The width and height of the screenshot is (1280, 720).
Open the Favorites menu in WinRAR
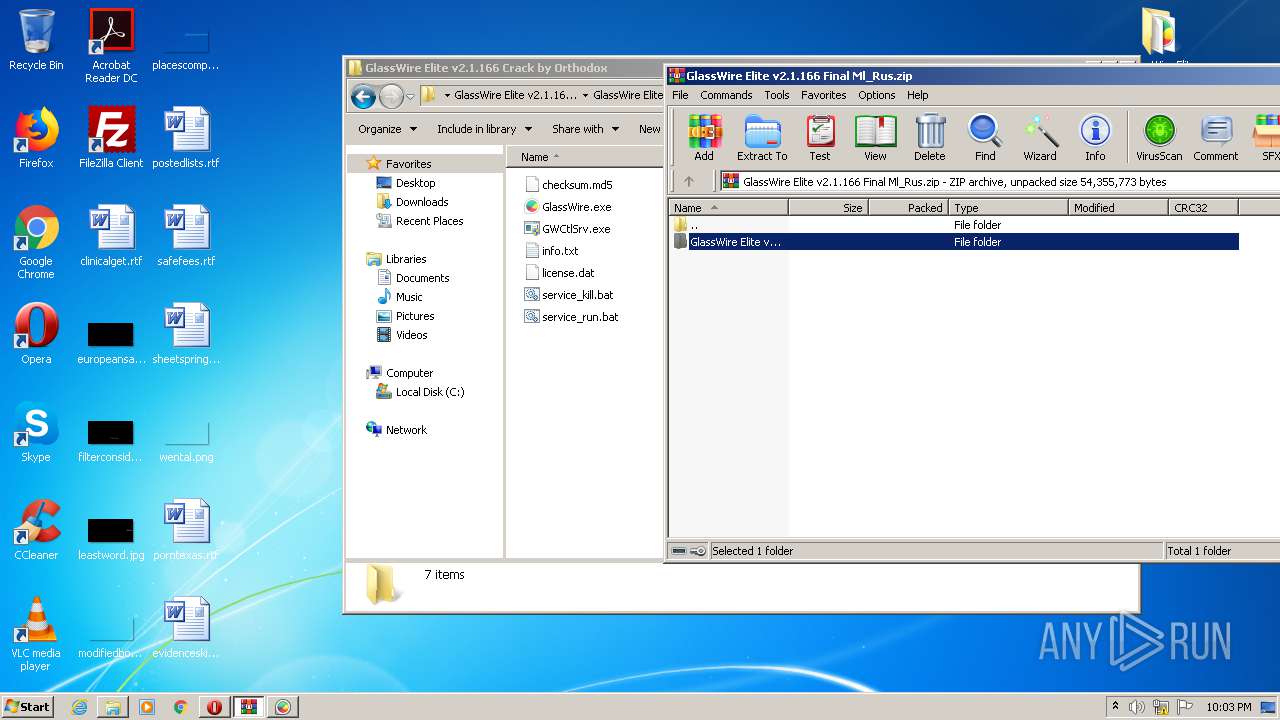coord(824,95)
